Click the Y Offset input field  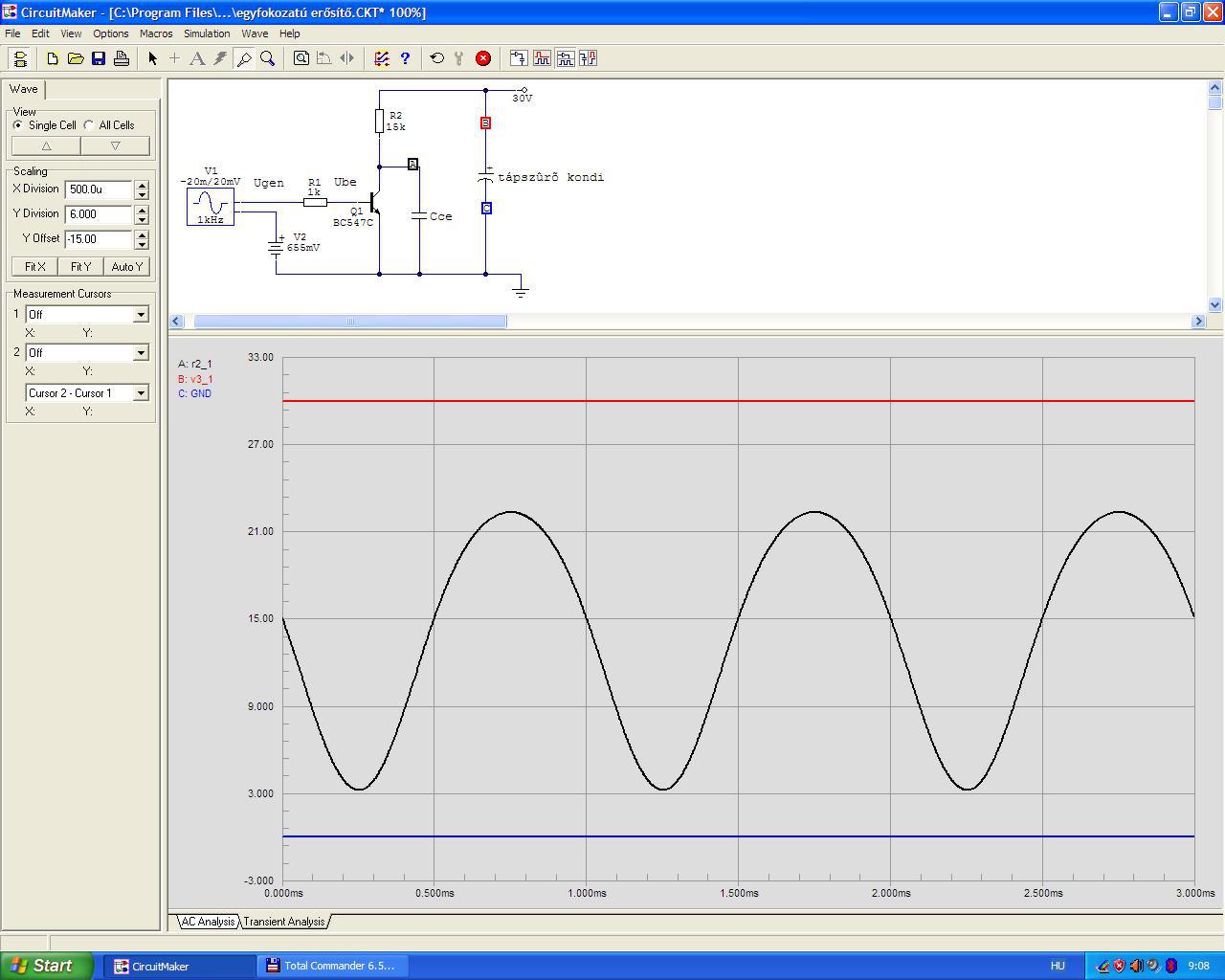[x=100, y=239]
